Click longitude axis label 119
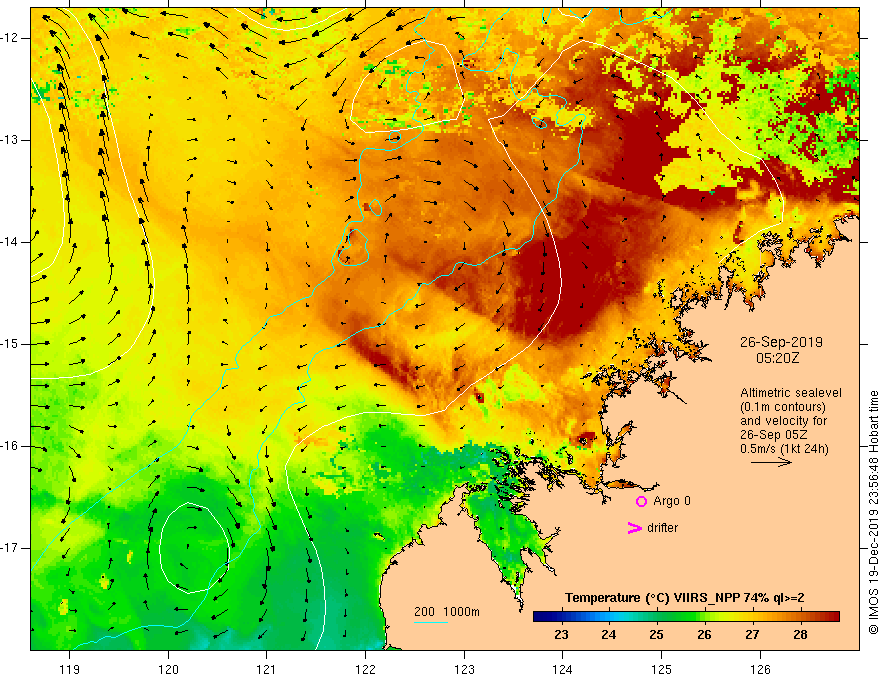The image size is (880, 680). [70, 669]
